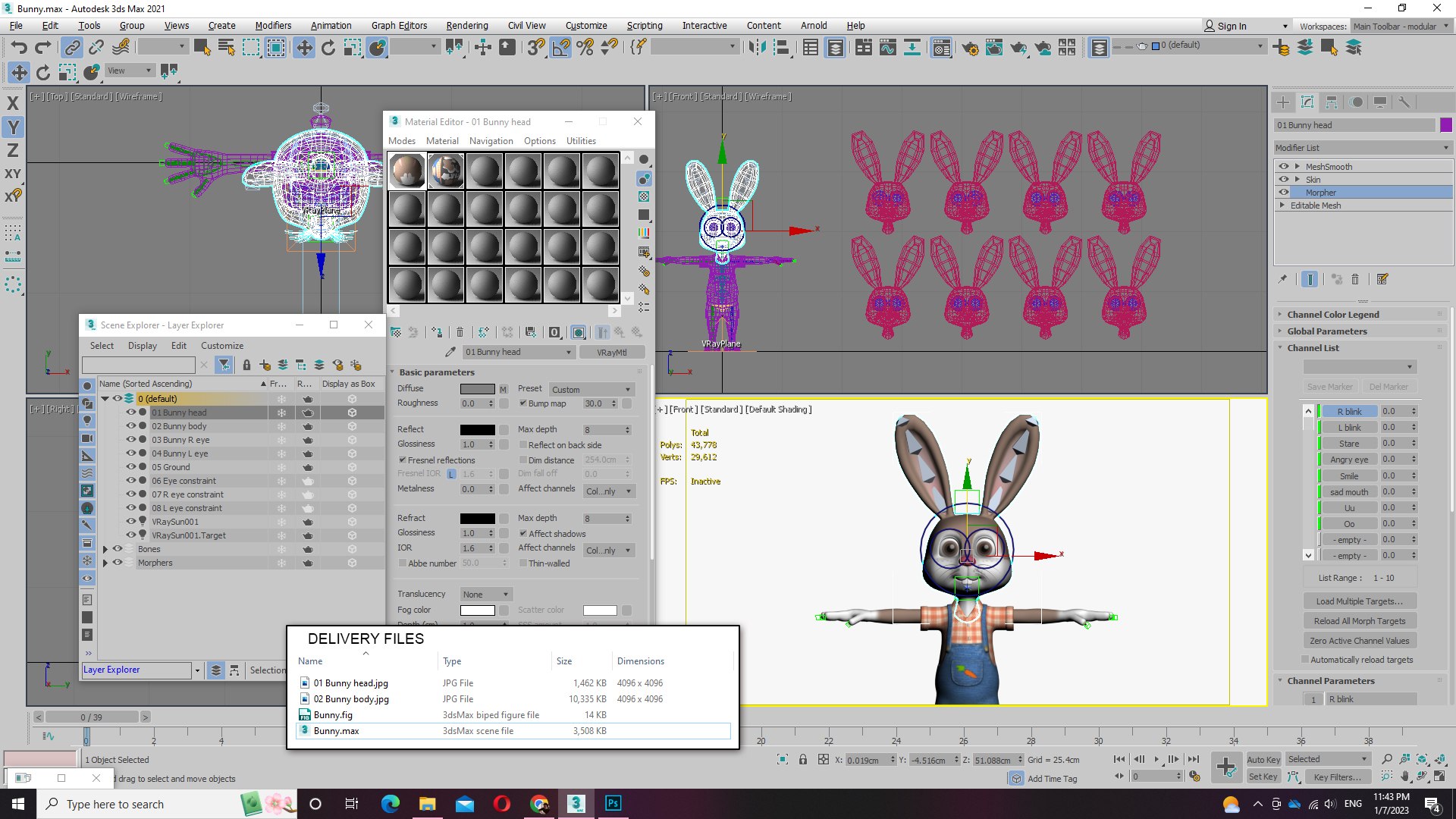This screenshot has height=819, width=1456.
Task: Expand the Global Parameters rollout
Action: pos(1326,331)
